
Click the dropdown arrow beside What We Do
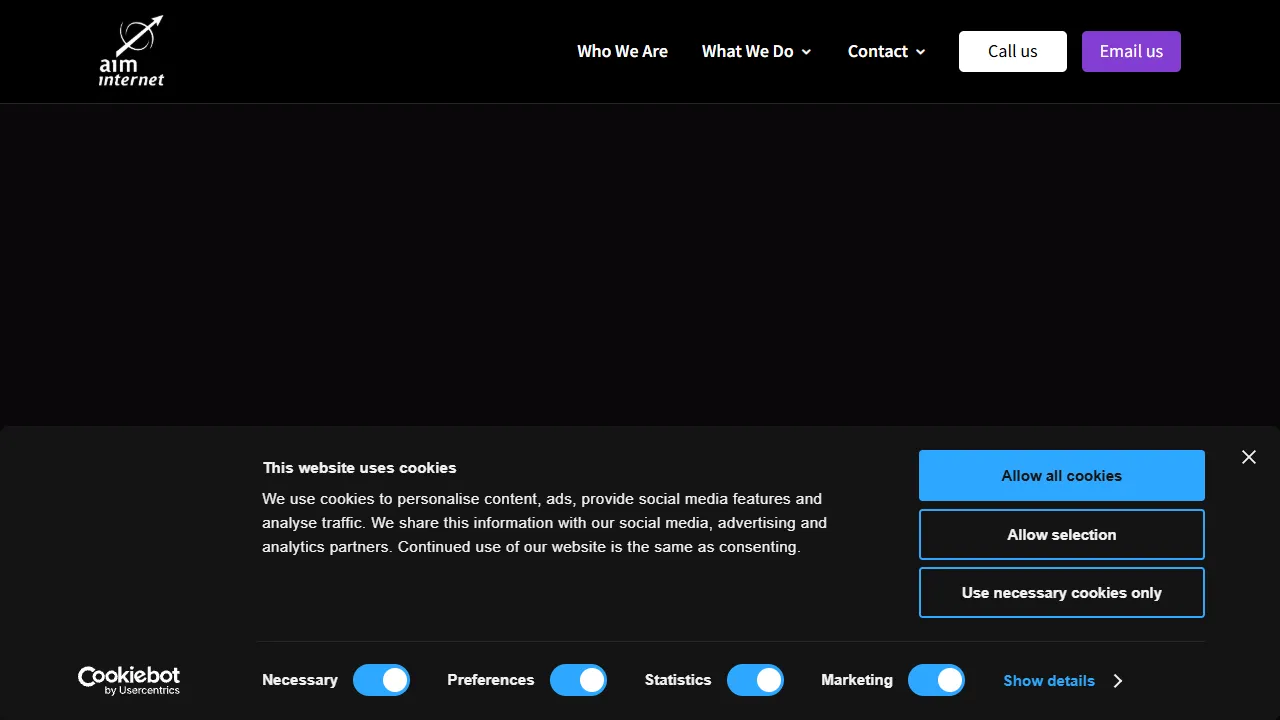(x=807, y=51)
